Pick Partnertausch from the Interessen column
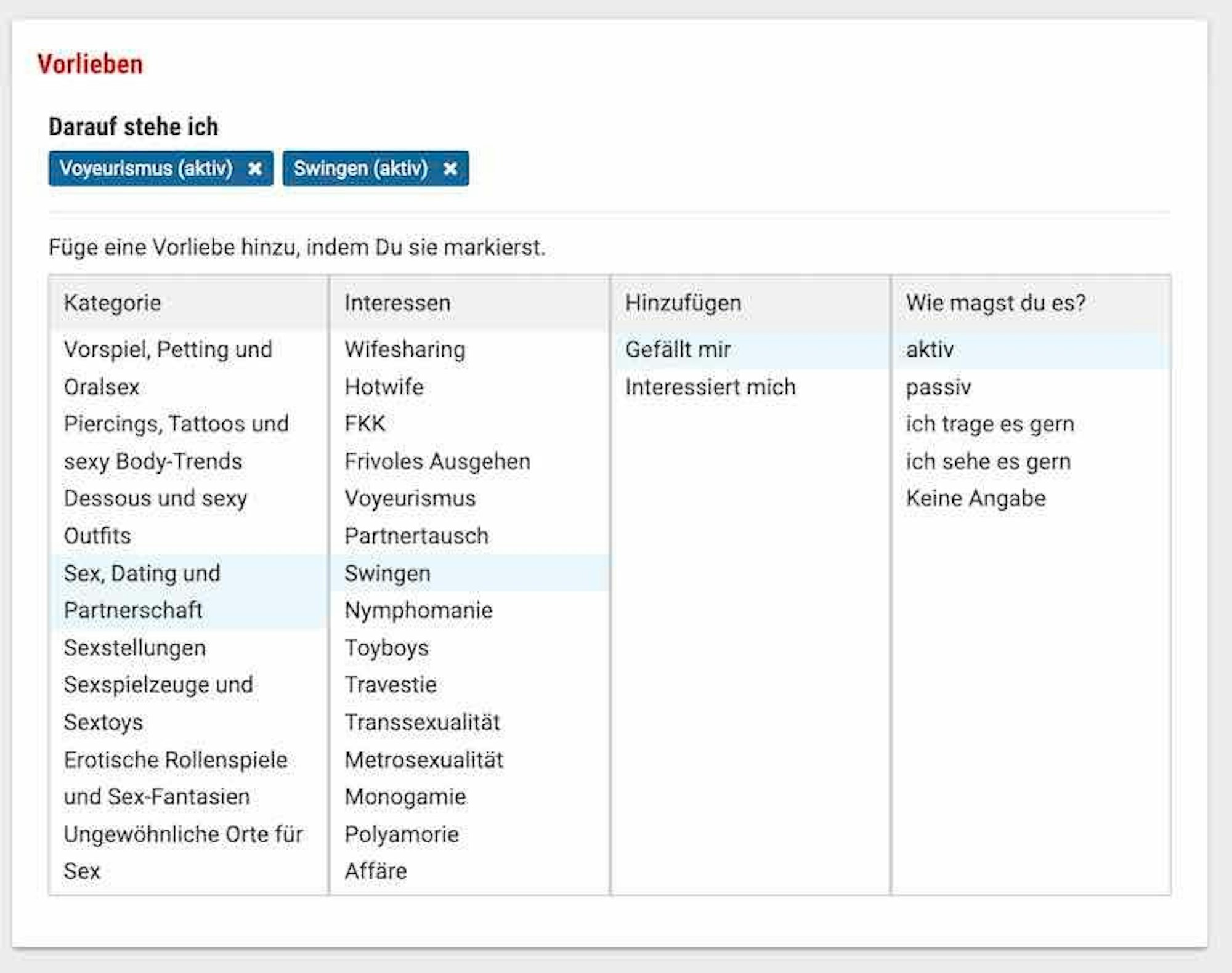Screen dimensions: 1232x973 tap(416, 536)
